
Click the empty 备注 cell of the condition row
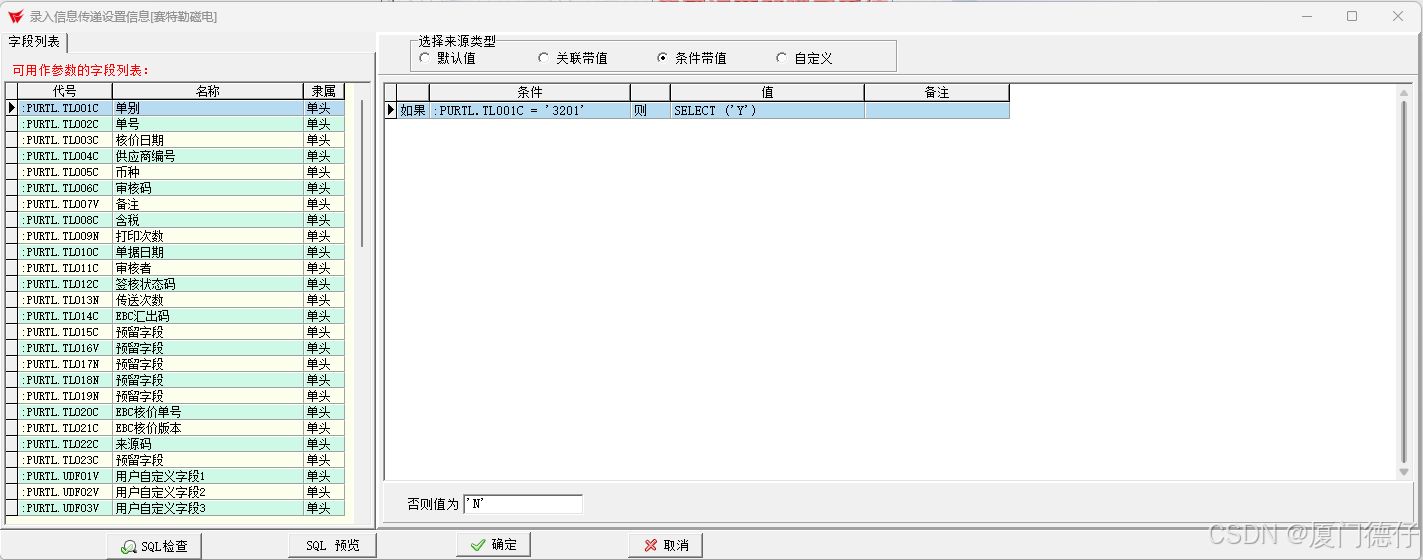pos(937,110)
